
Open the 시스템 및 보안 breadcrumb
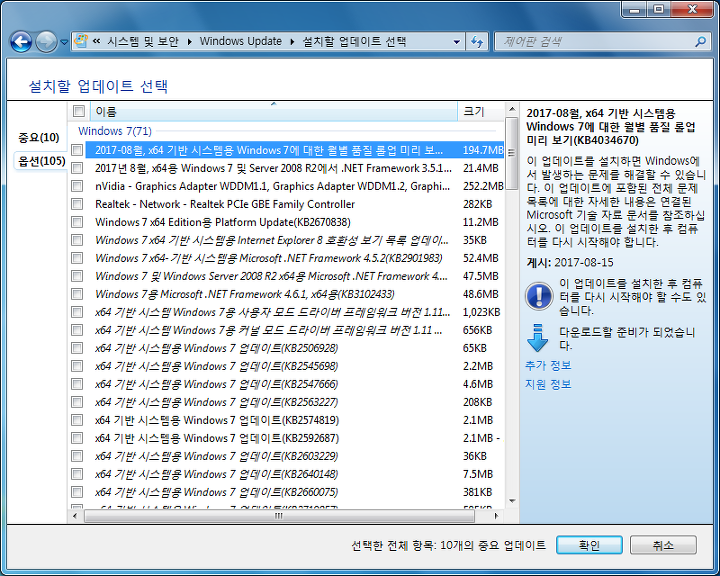coord(143,41)
